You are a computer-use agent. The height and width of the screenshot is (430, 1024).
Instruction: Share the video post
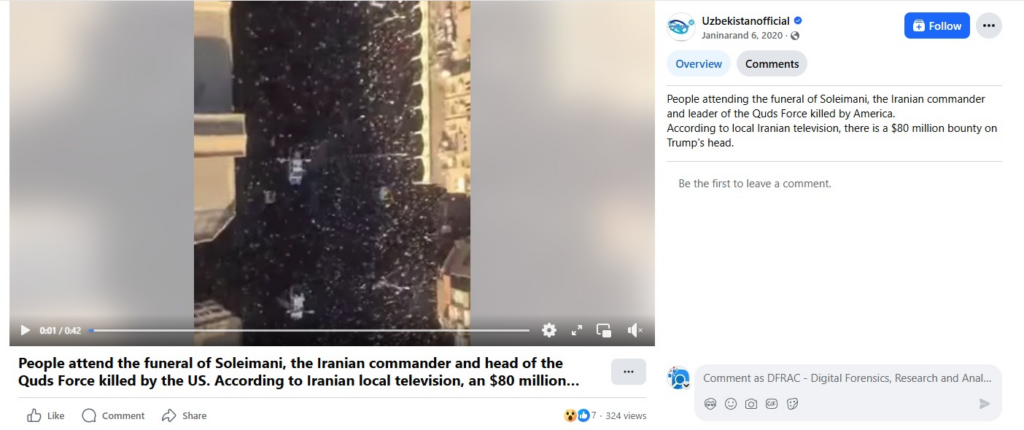coord(185,416)
